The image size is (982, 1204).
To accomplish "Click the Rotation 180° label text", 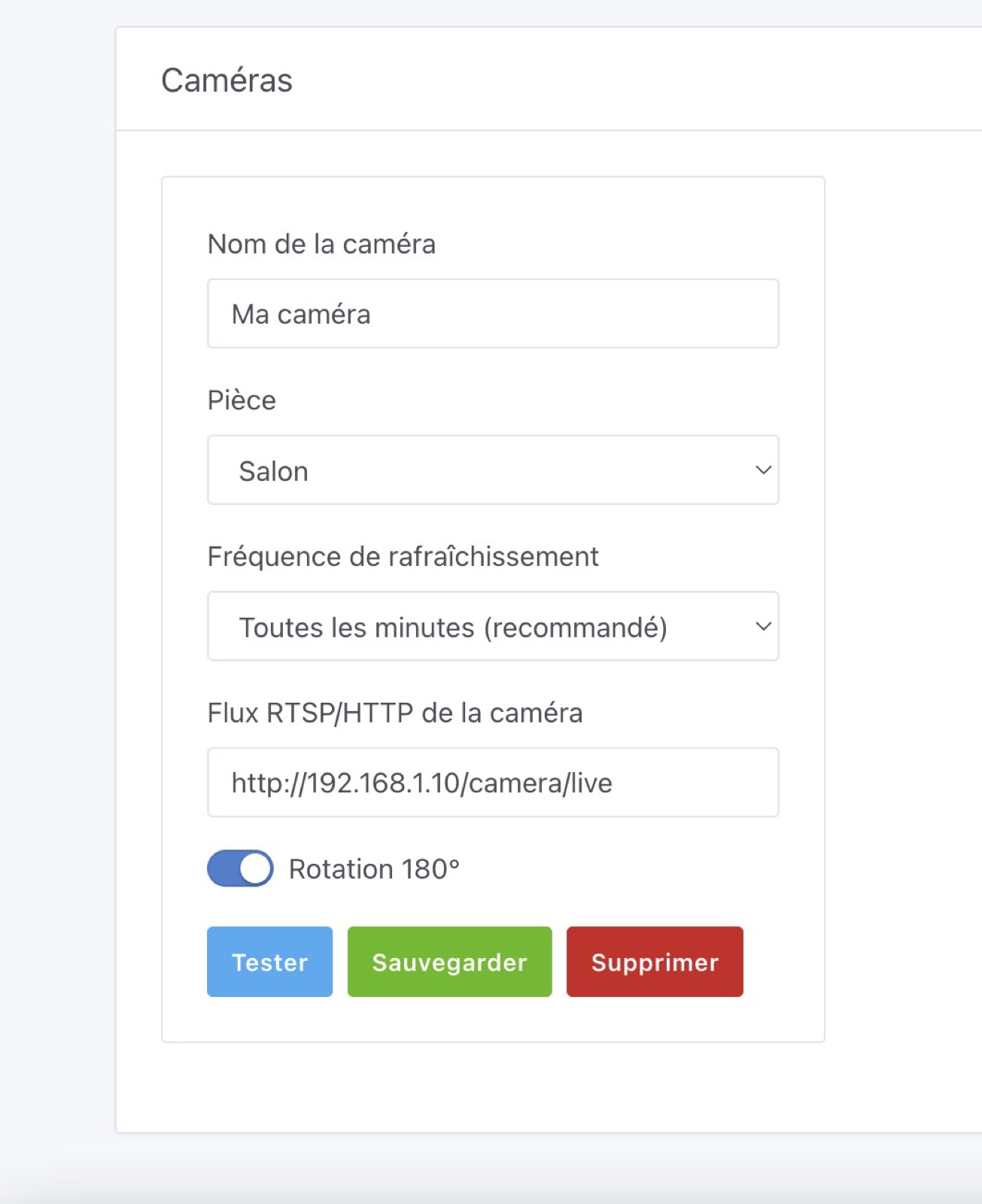I will [374, 869].
